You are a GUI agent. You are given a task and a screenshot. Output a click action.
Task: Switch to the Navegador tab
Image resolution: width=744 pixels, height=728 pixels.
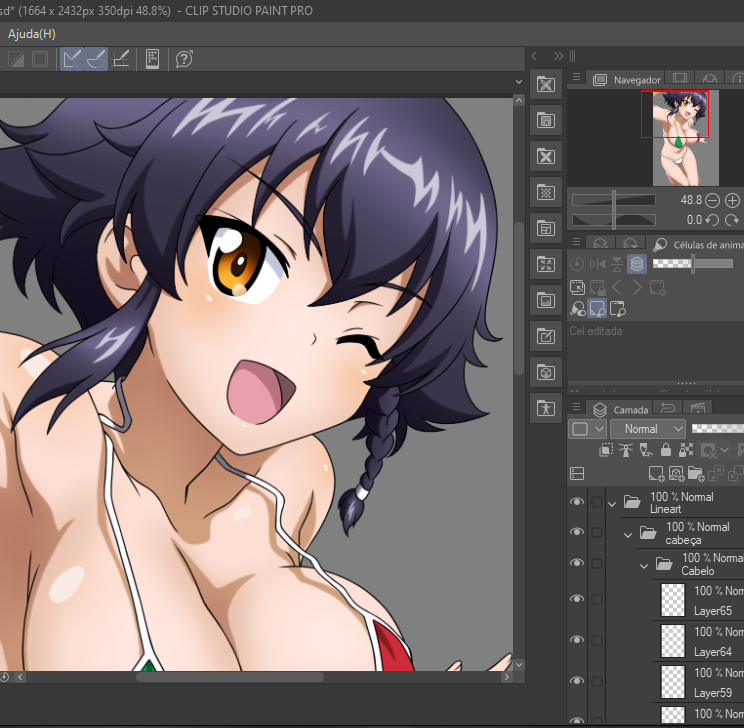(x=626, y=80)
